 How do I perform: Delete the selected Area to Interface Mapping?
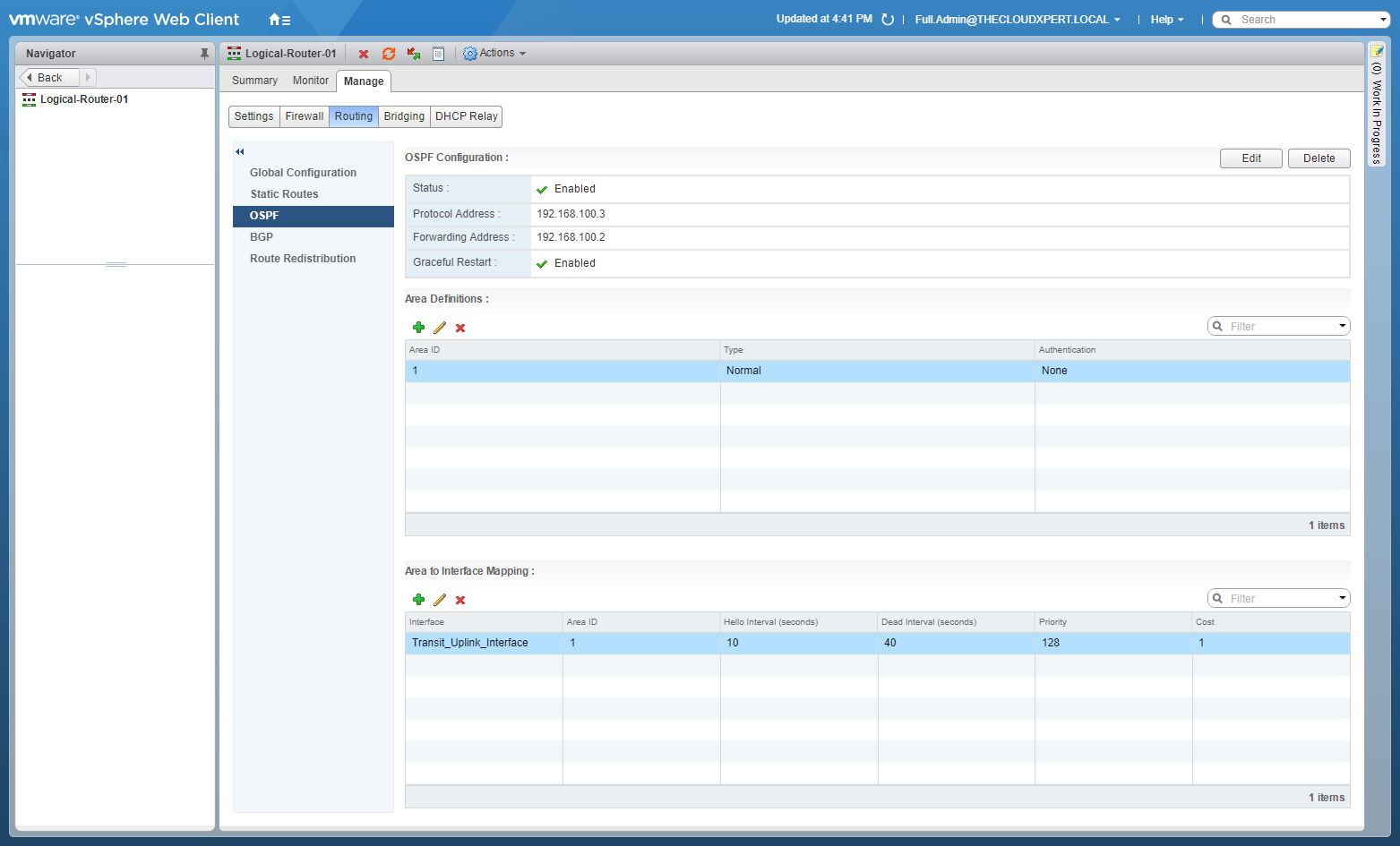pos(460,600)
